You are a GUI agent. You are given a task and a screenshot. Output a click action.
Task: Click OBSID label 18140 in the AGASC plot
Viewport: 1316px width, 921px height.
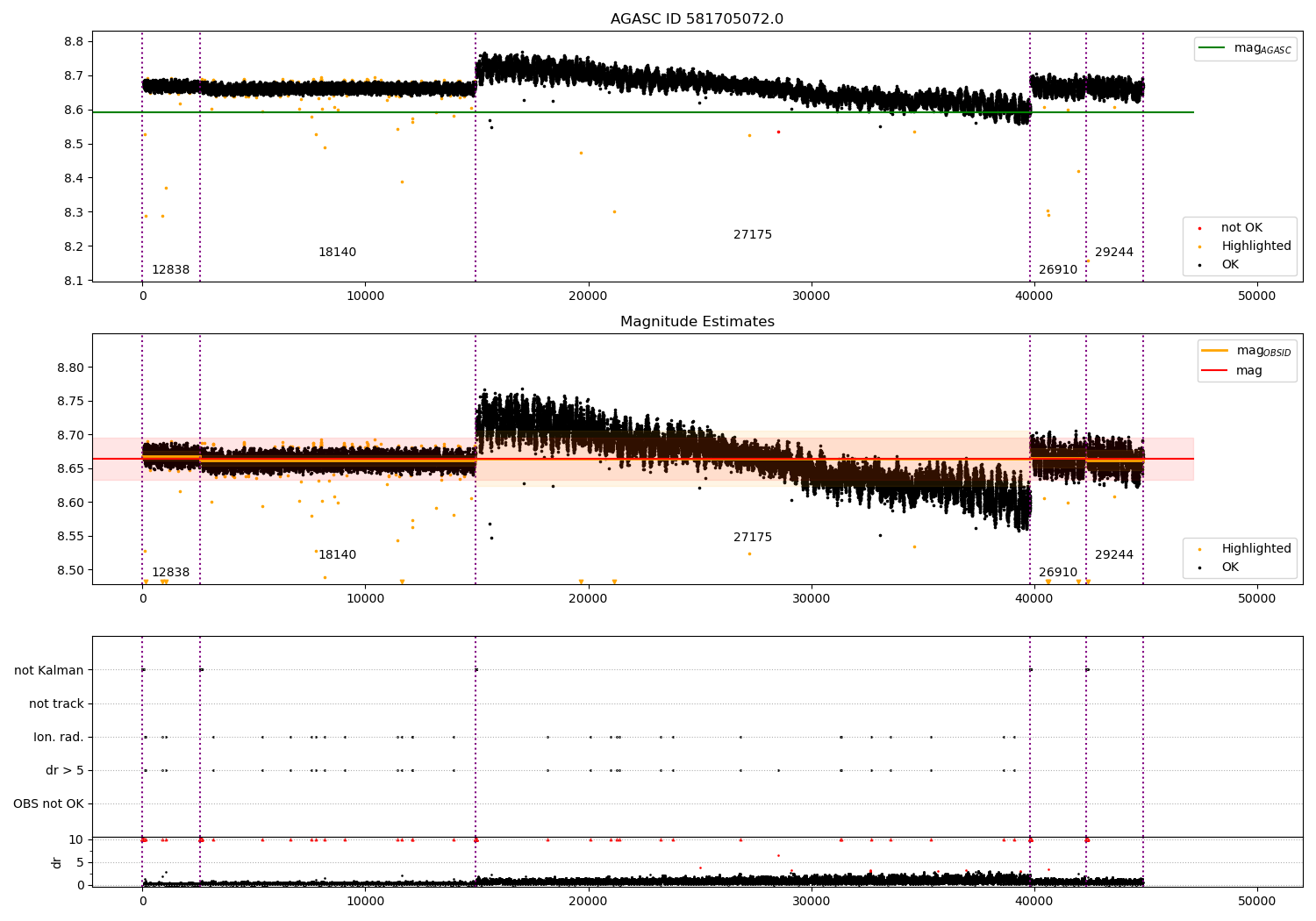click(337, 253)
